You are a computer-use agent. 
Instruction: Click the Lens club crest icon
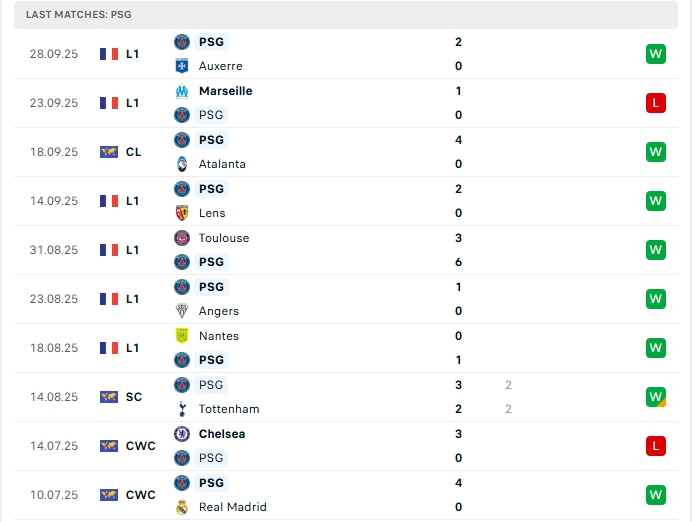point(182,213)
